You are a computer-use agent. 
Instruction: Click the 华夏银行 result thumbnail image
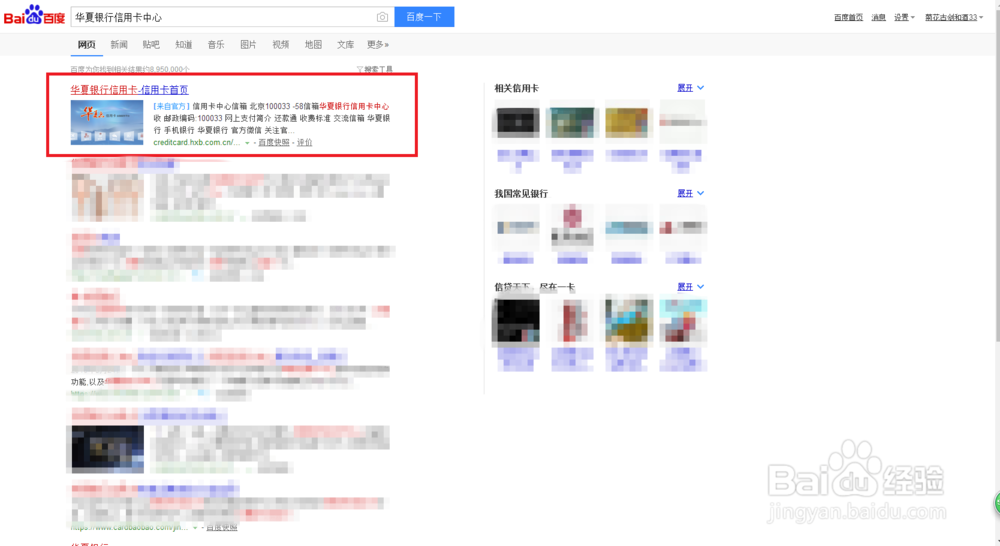pyautogui.click(x=107, y=122)
